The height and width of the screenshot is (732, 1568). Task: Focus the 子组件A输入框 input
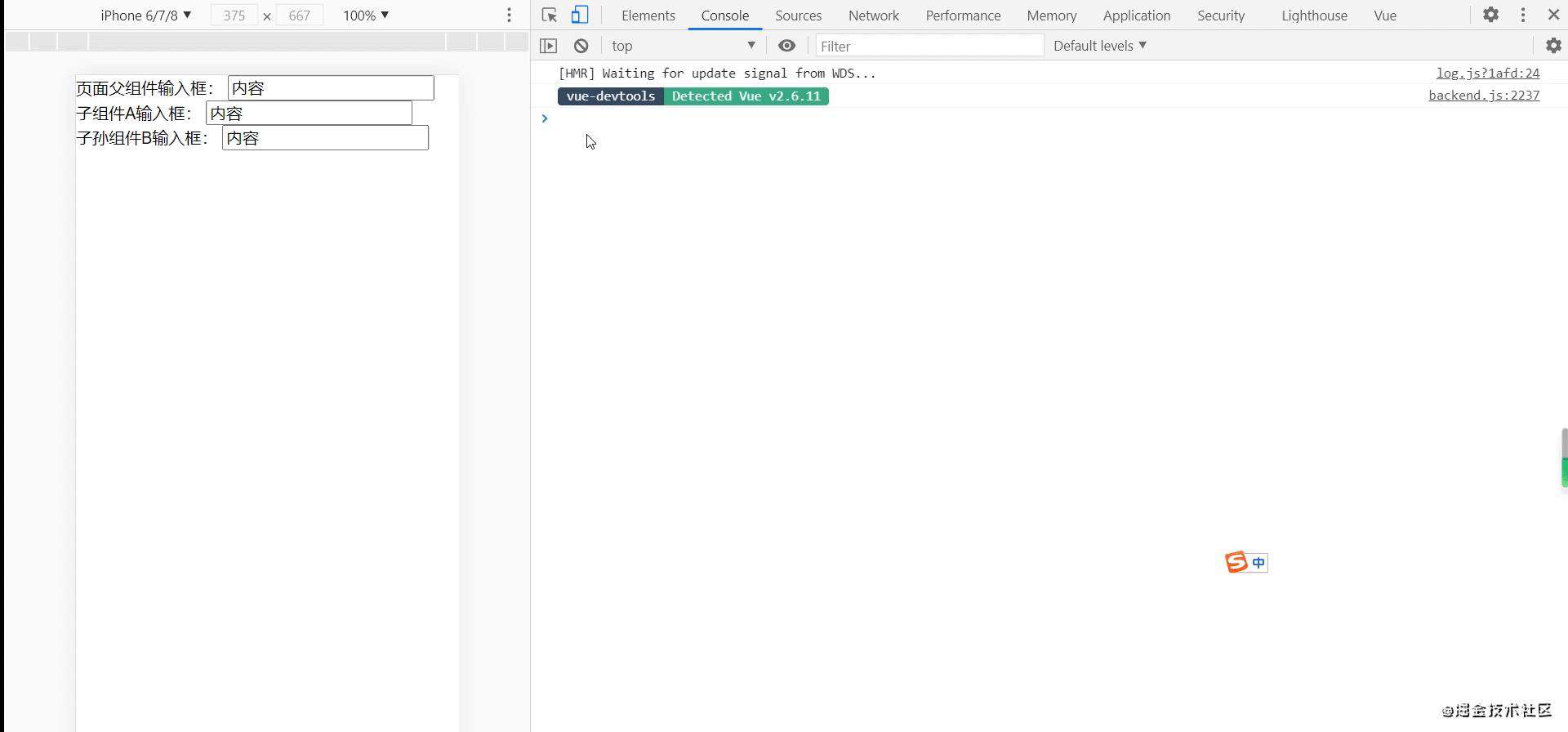(309, 113)
